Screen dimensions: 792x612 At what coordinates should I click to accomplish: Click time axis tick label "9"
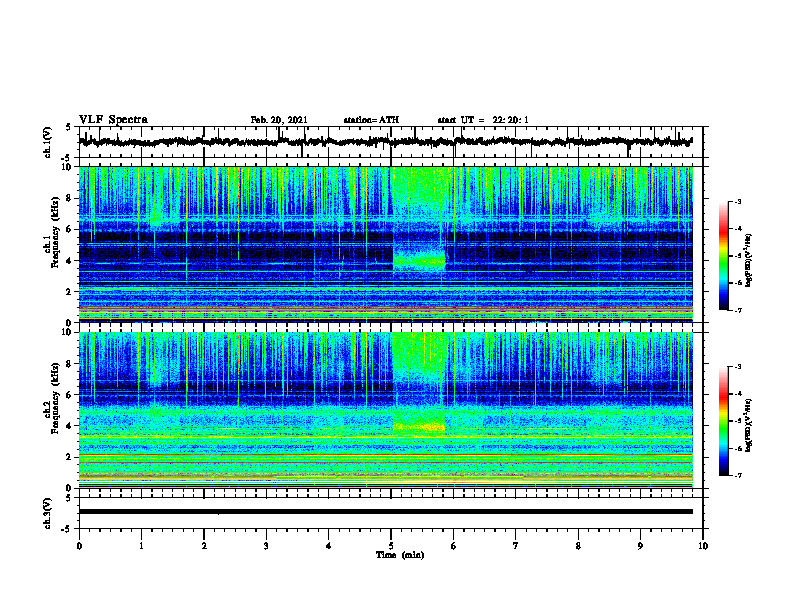640,546
